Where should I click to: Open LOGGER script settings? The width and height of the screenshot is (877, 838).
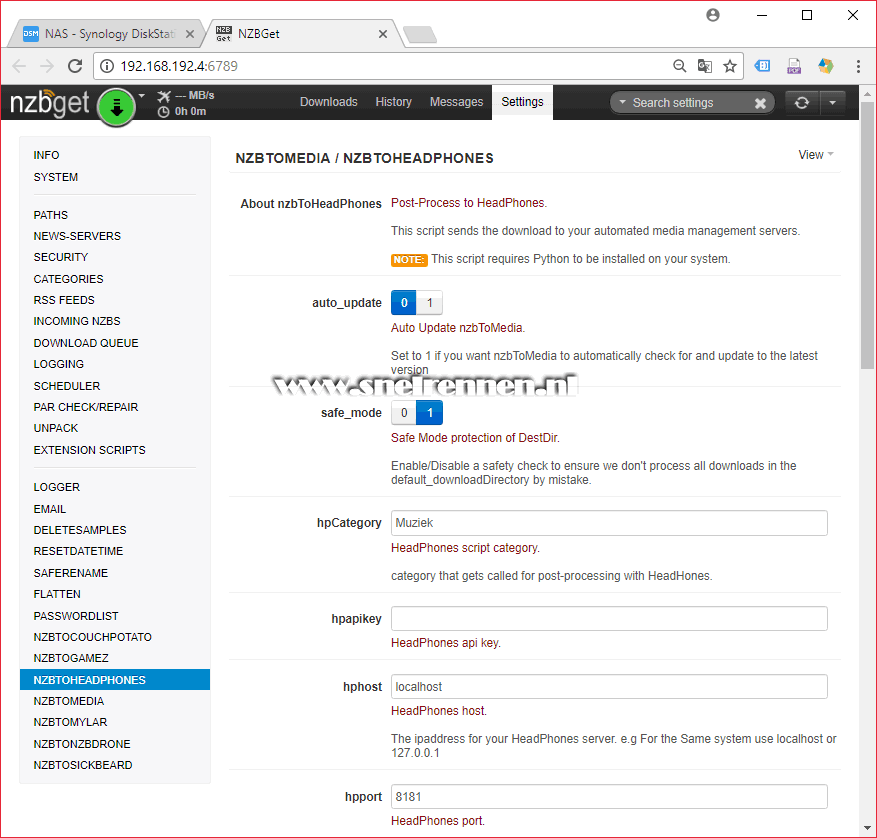pyautogui.click(x=56, y=487)
